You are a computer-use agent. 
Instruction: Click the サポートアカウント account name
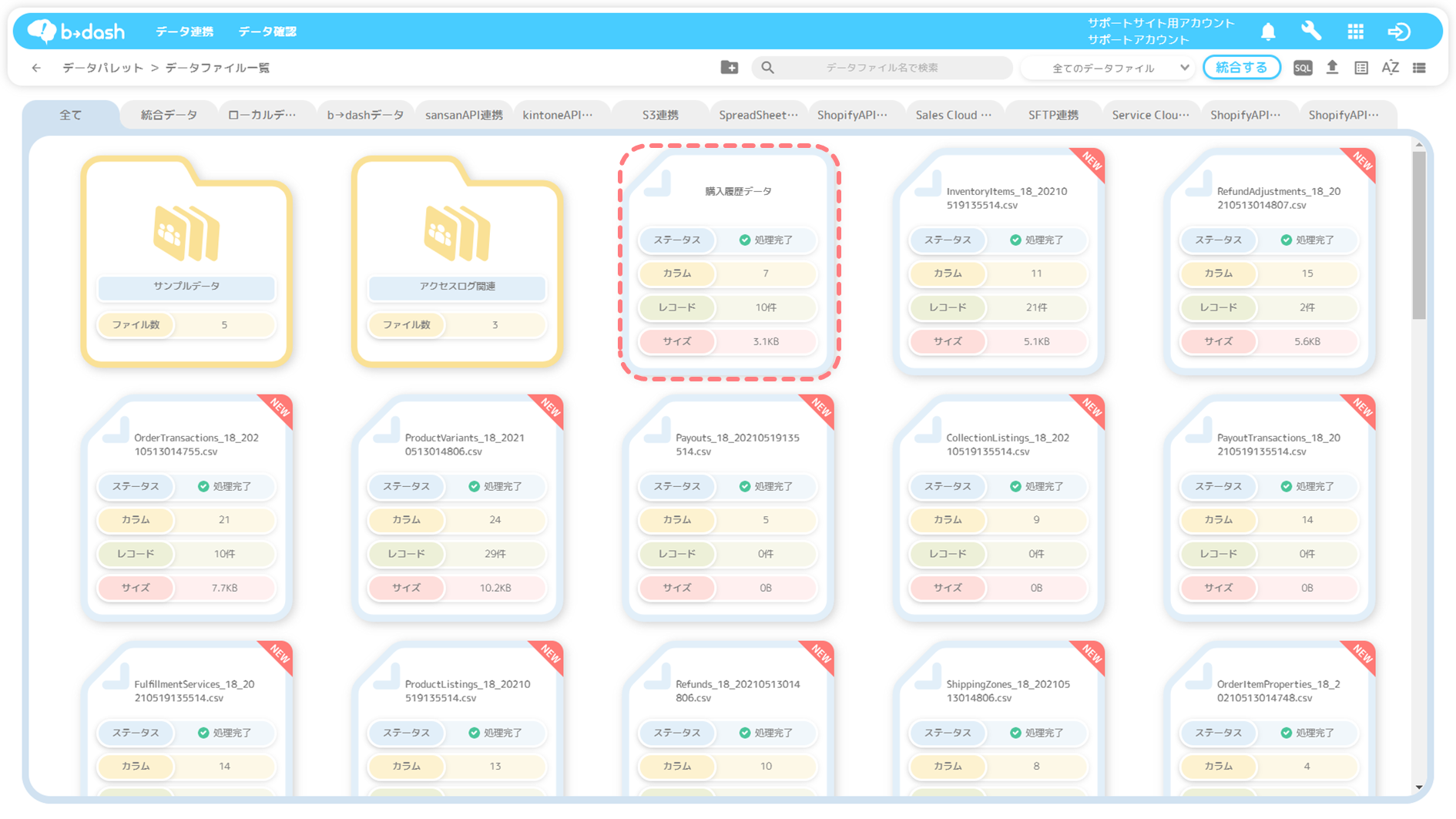(x=1139, y=40)
